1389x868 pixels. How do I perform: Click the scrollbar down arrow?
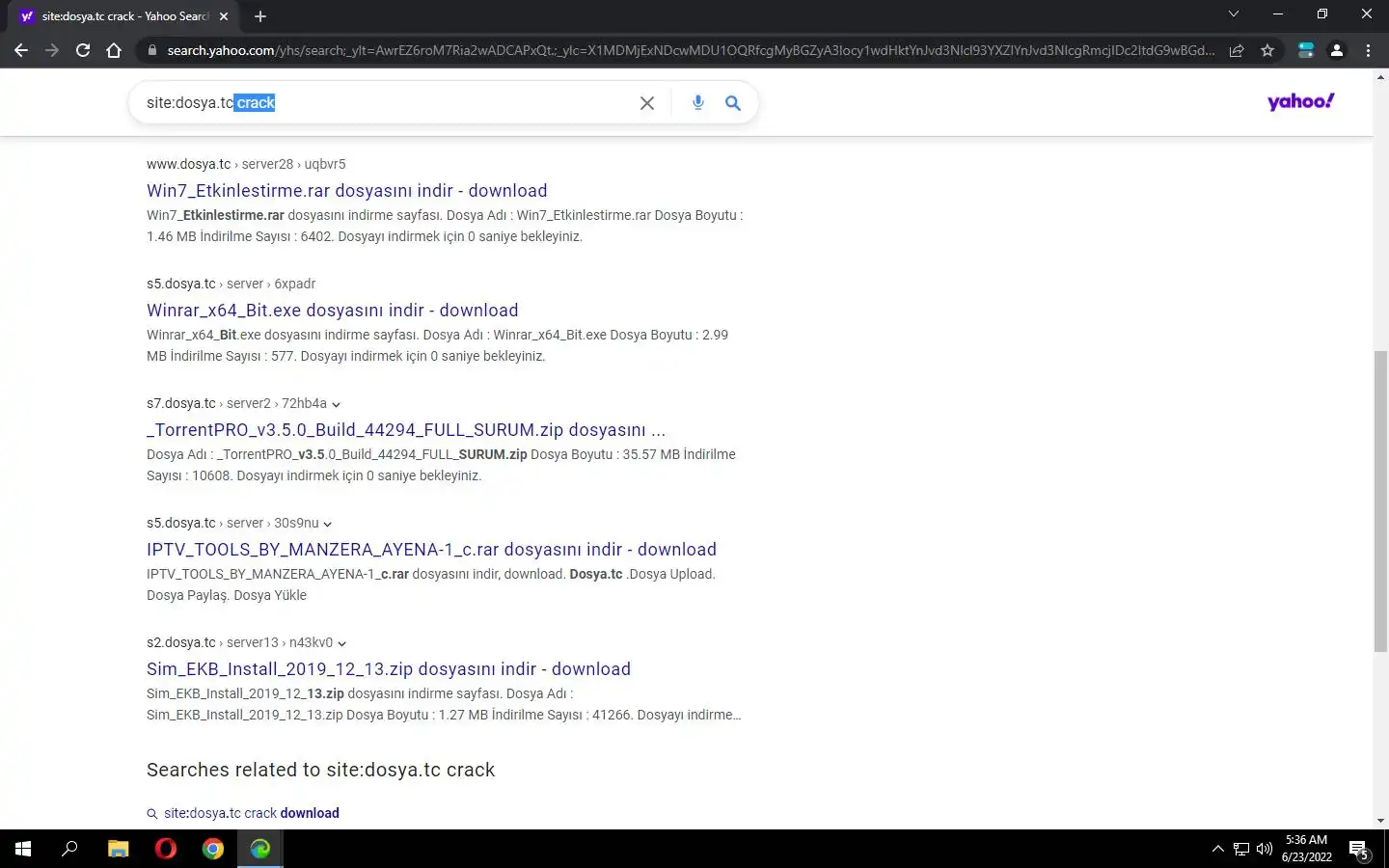1380,821
